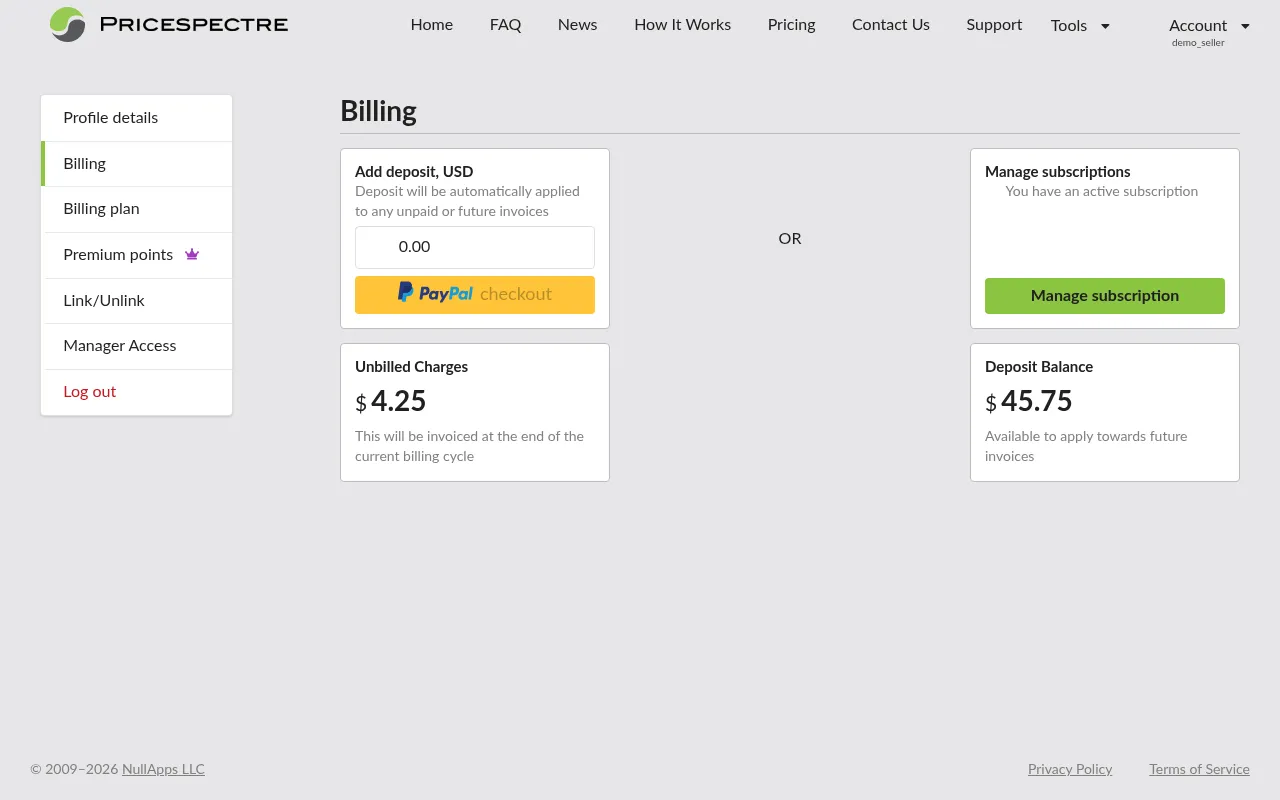Click the green logo circle in header

67,25
